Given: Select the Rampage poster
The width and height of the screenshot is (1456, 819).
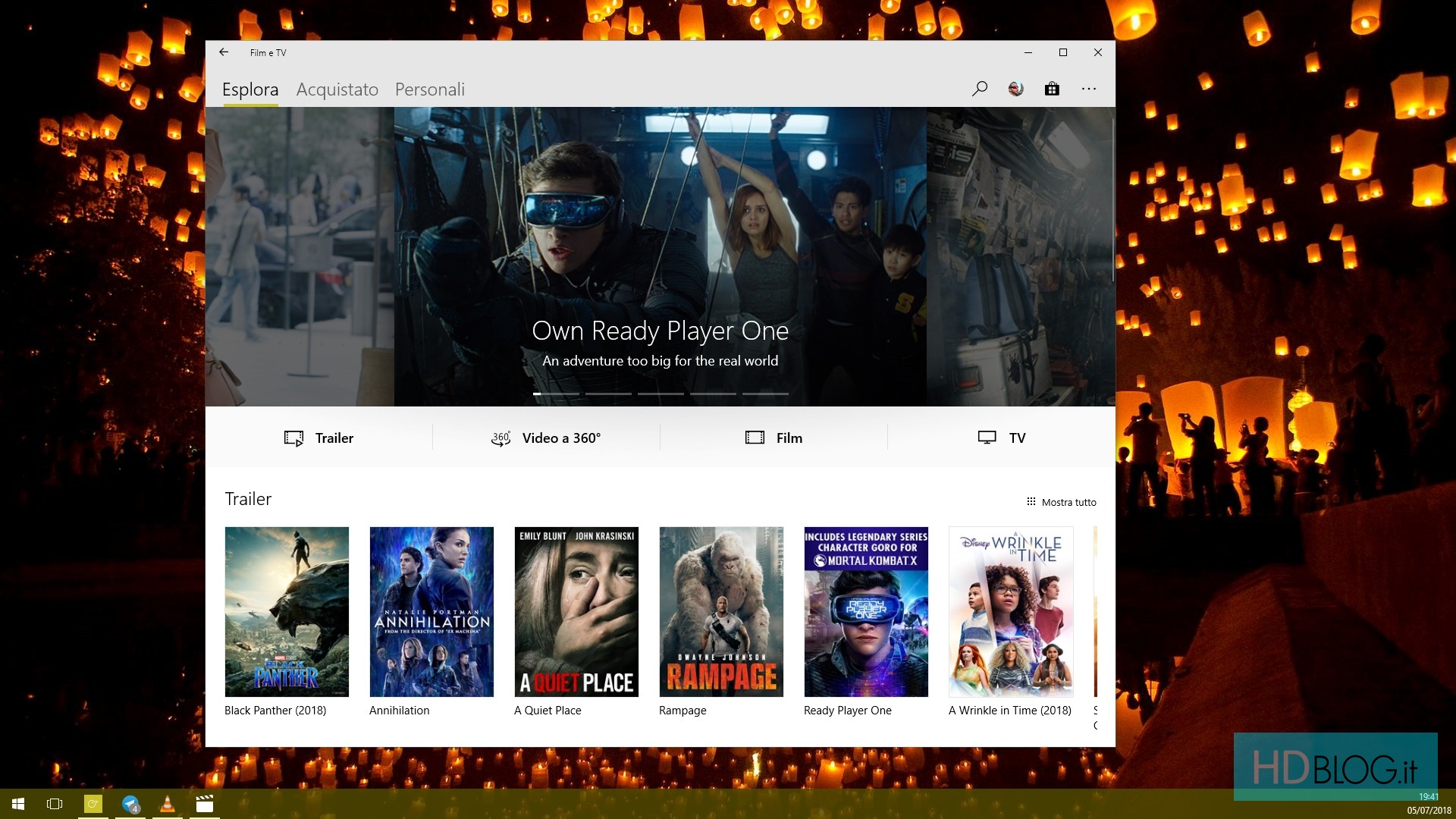Looking at the screenshot, I should click(x=721, y=612).
